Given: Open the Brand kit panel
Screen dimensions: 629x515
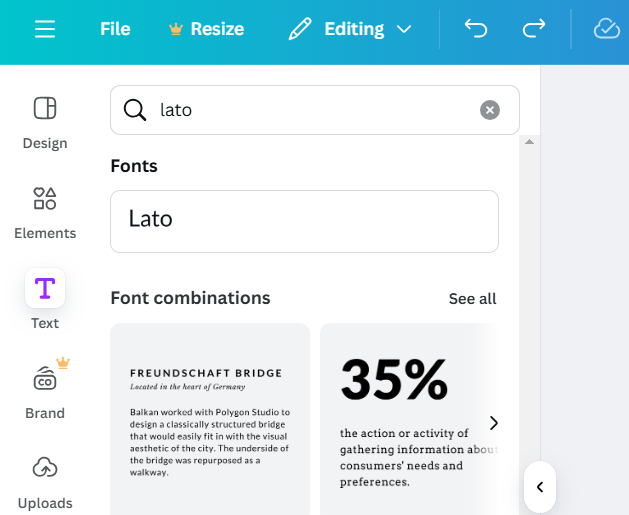Looking at the screenshot, I should [45, 390].
